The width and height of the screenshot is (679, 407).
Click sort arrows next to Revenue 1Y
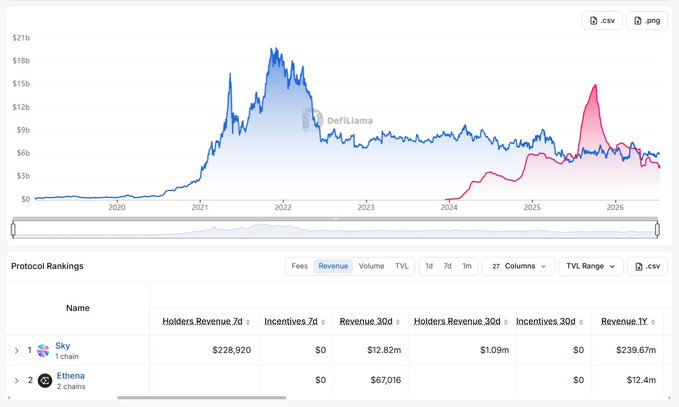[653, 322]
